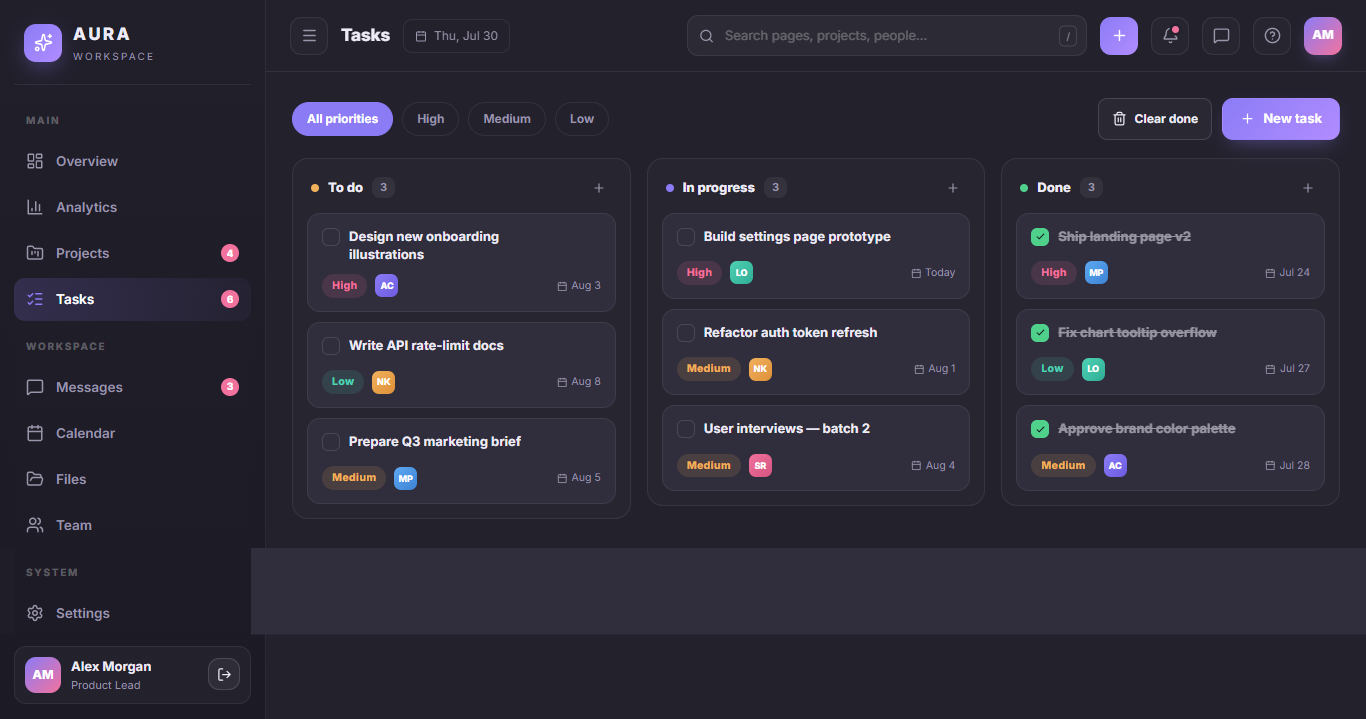Open the help question mark icon
The width and height of the screenshot is (1366, 719).
(1272, 36)
